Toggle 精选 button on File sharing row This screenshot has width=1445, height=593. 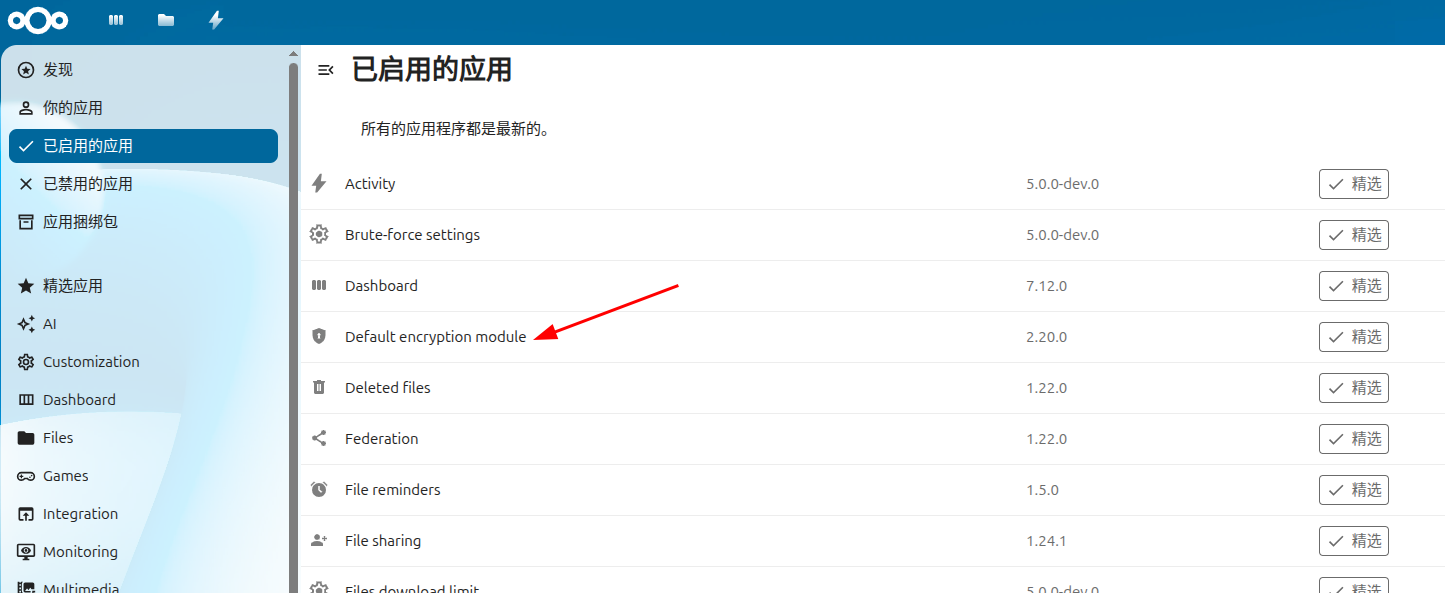[x=1353, y=541]
